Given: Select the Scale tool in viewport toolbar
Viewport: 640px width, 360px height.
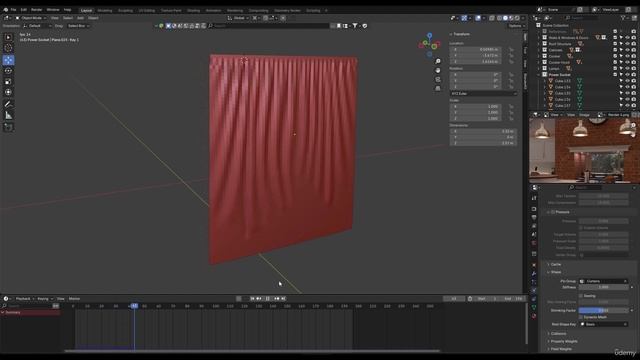Looking at the screenshot, I should 8,82.
